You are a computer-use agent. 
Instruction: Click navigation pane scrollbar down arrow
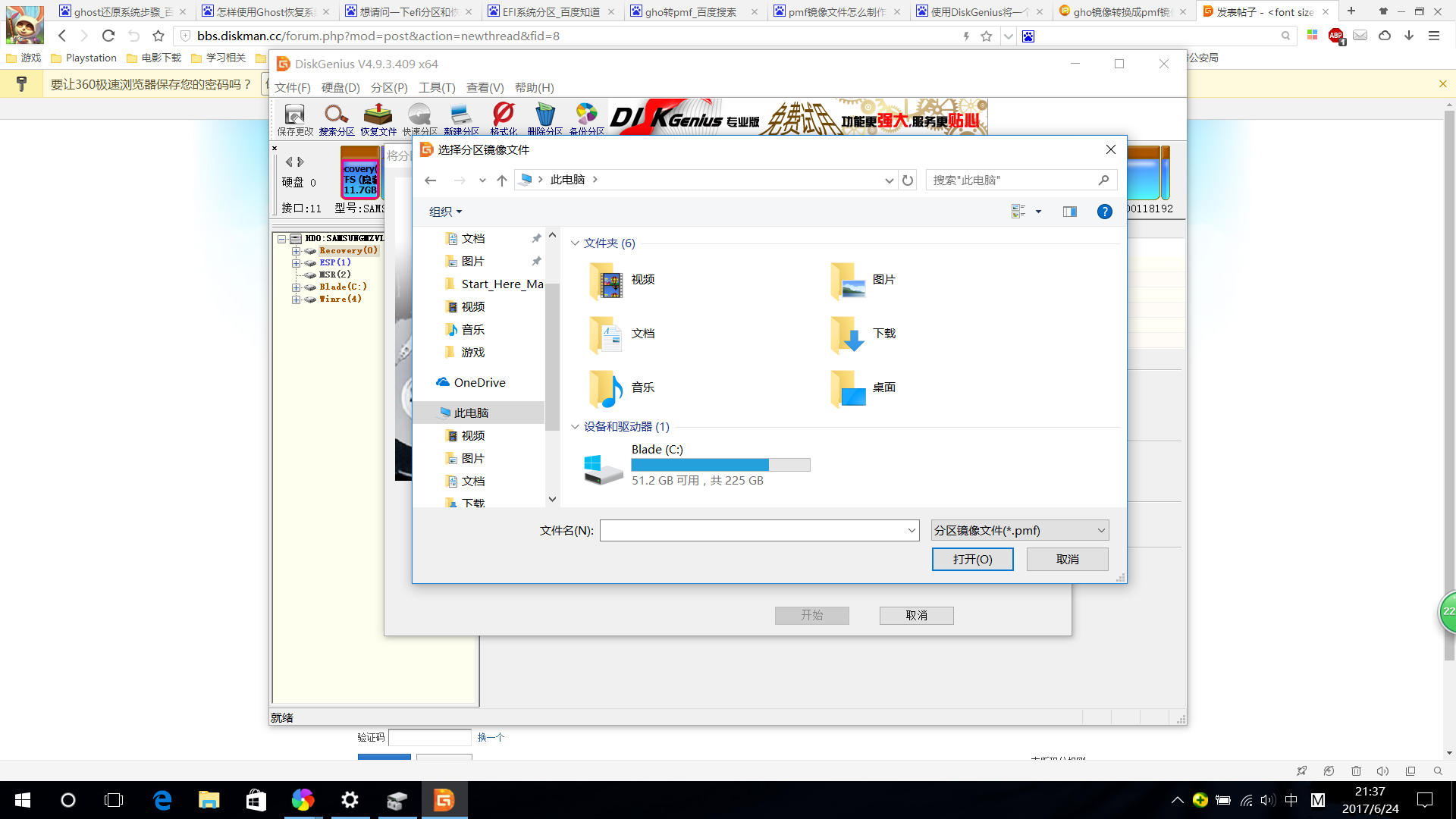tap(552, 499)
